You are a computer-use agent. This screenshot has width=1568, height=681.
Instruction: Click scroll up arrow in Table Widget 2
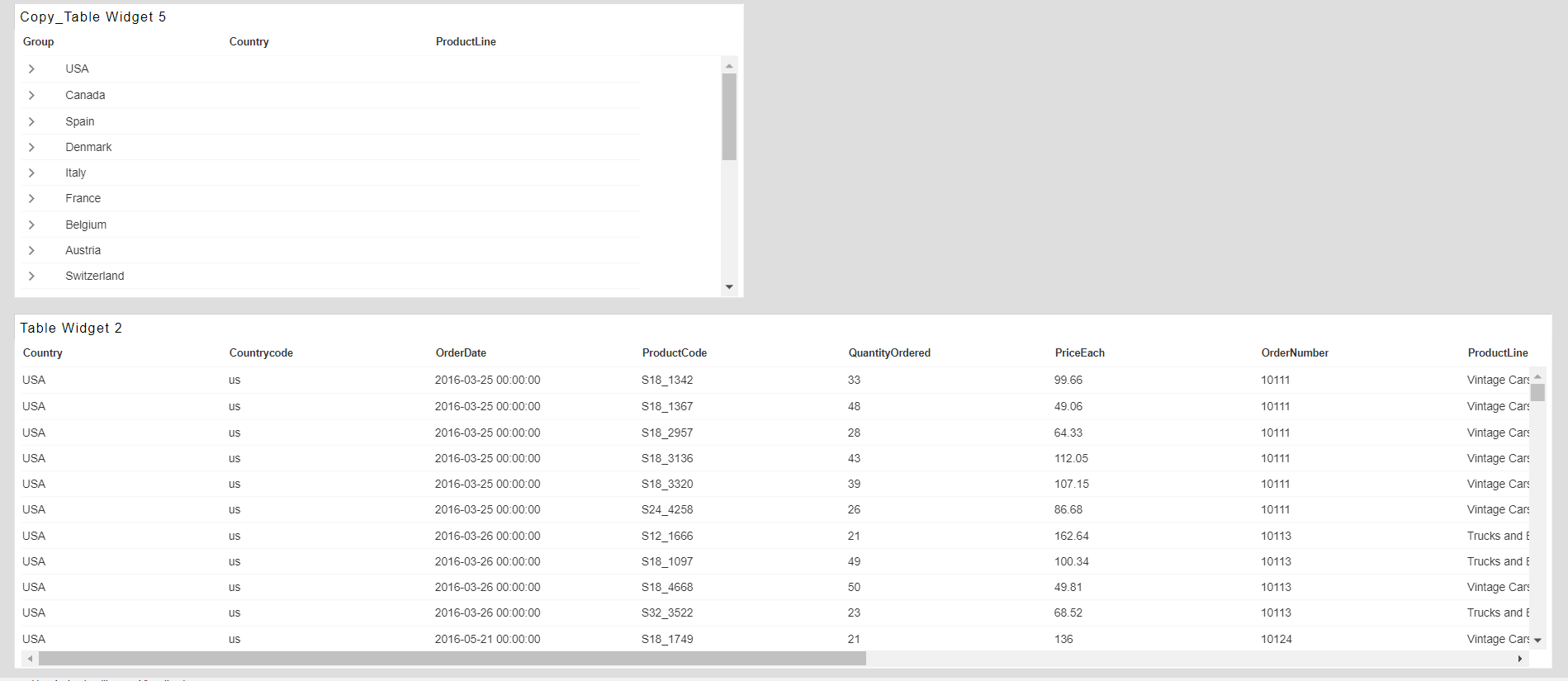click(1537, 376)
